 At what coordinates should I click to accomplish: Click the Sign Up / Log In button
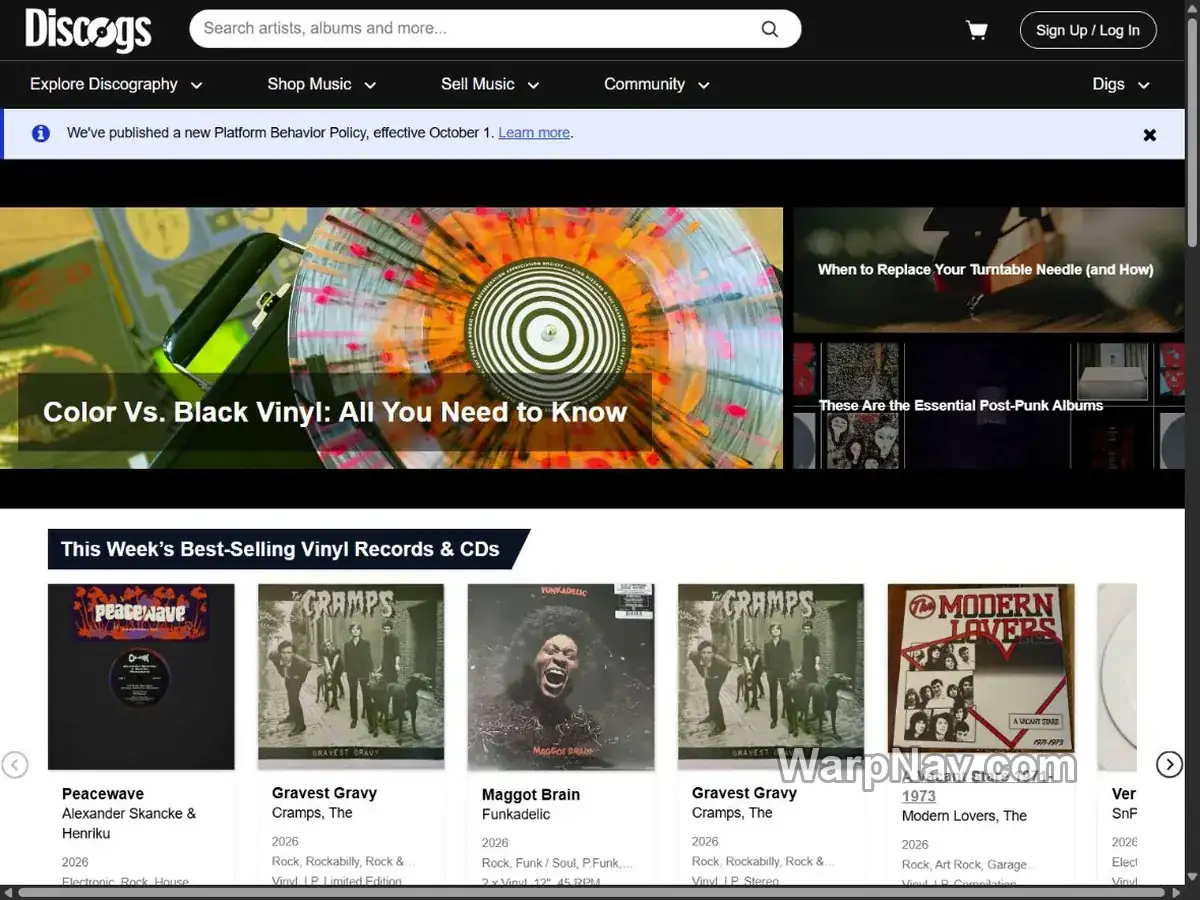click(x=1088, y=30)
